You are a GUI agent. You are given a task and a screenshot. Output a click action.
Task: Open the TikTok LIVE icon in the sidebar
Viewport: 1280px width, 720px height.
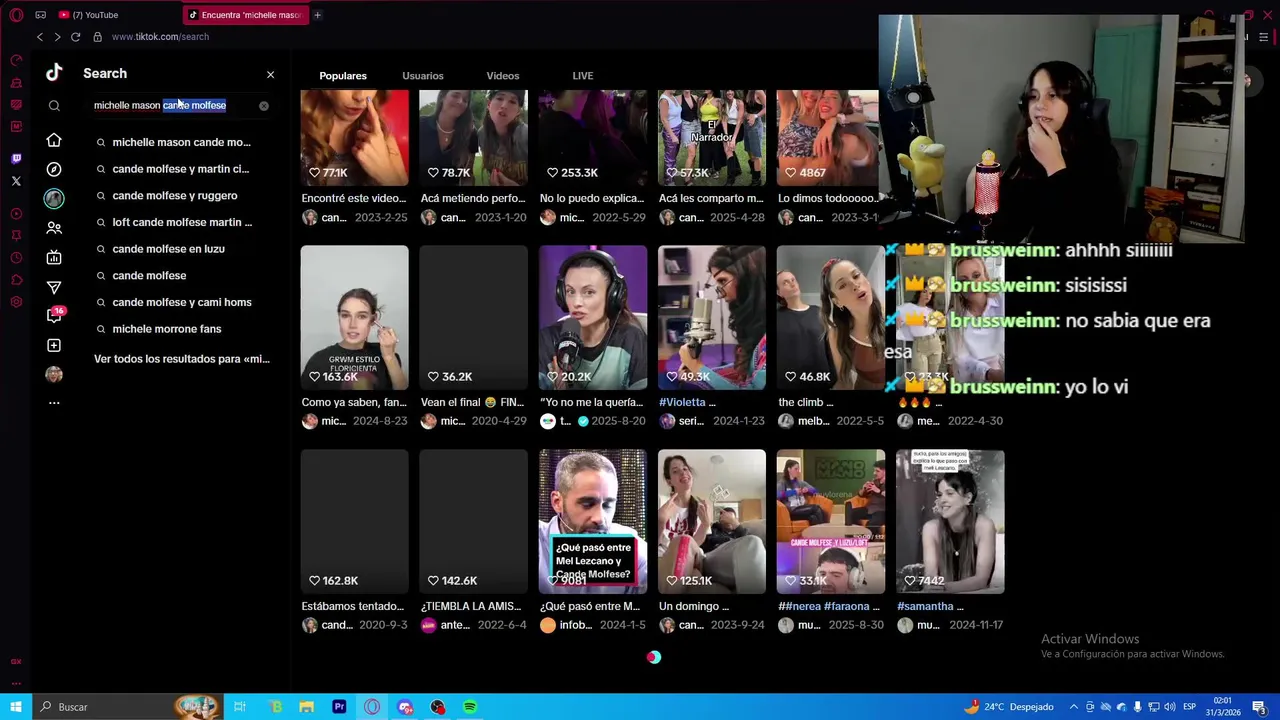(x=54, y=258)
